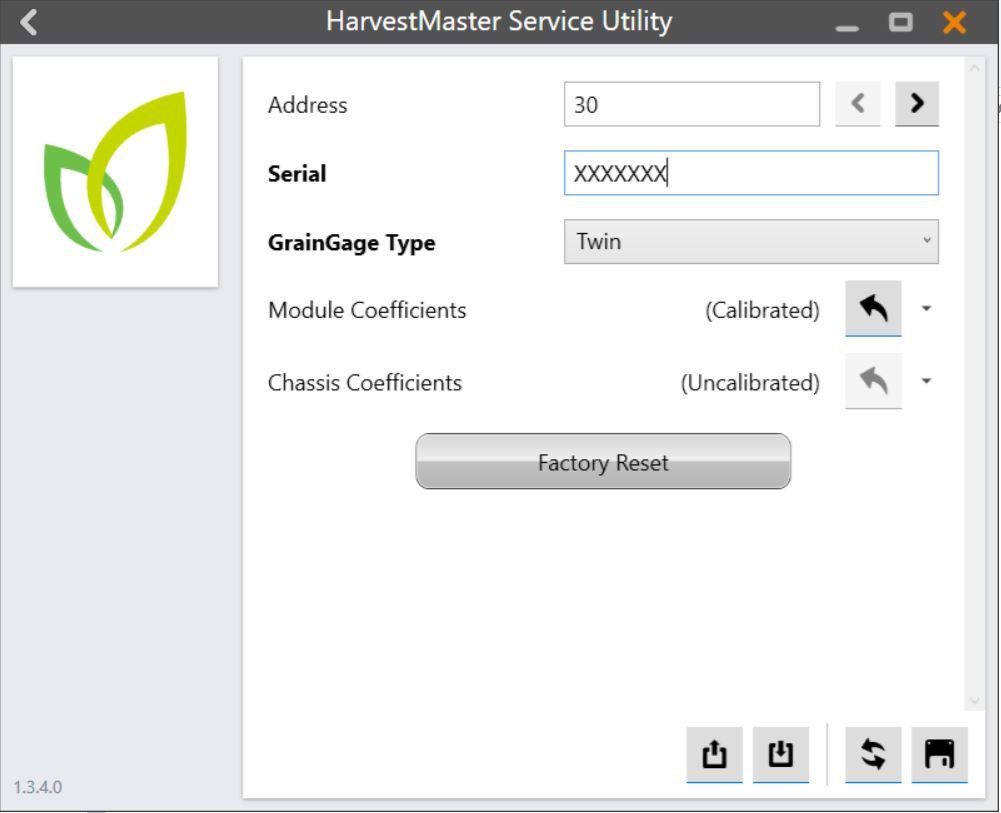Click the GrainGage Type label
The height and width of the screenshot is (813, 1001).
pos(352,242)
